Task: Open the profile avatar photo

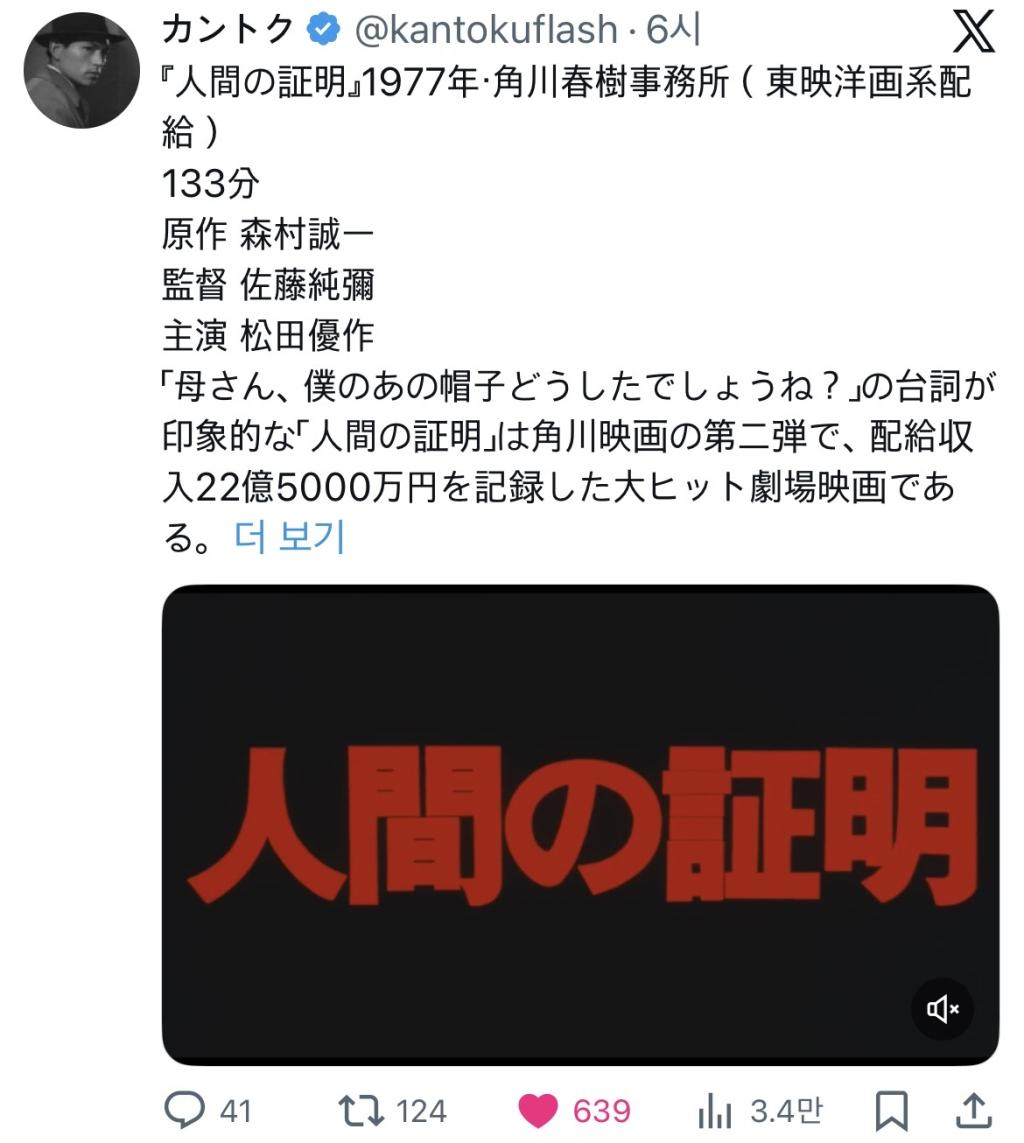Action: 82,70
